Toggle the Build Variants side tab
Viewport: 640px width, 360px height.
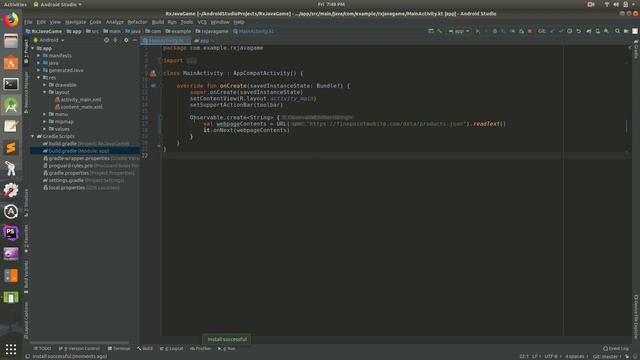click(x=26, y=277)
